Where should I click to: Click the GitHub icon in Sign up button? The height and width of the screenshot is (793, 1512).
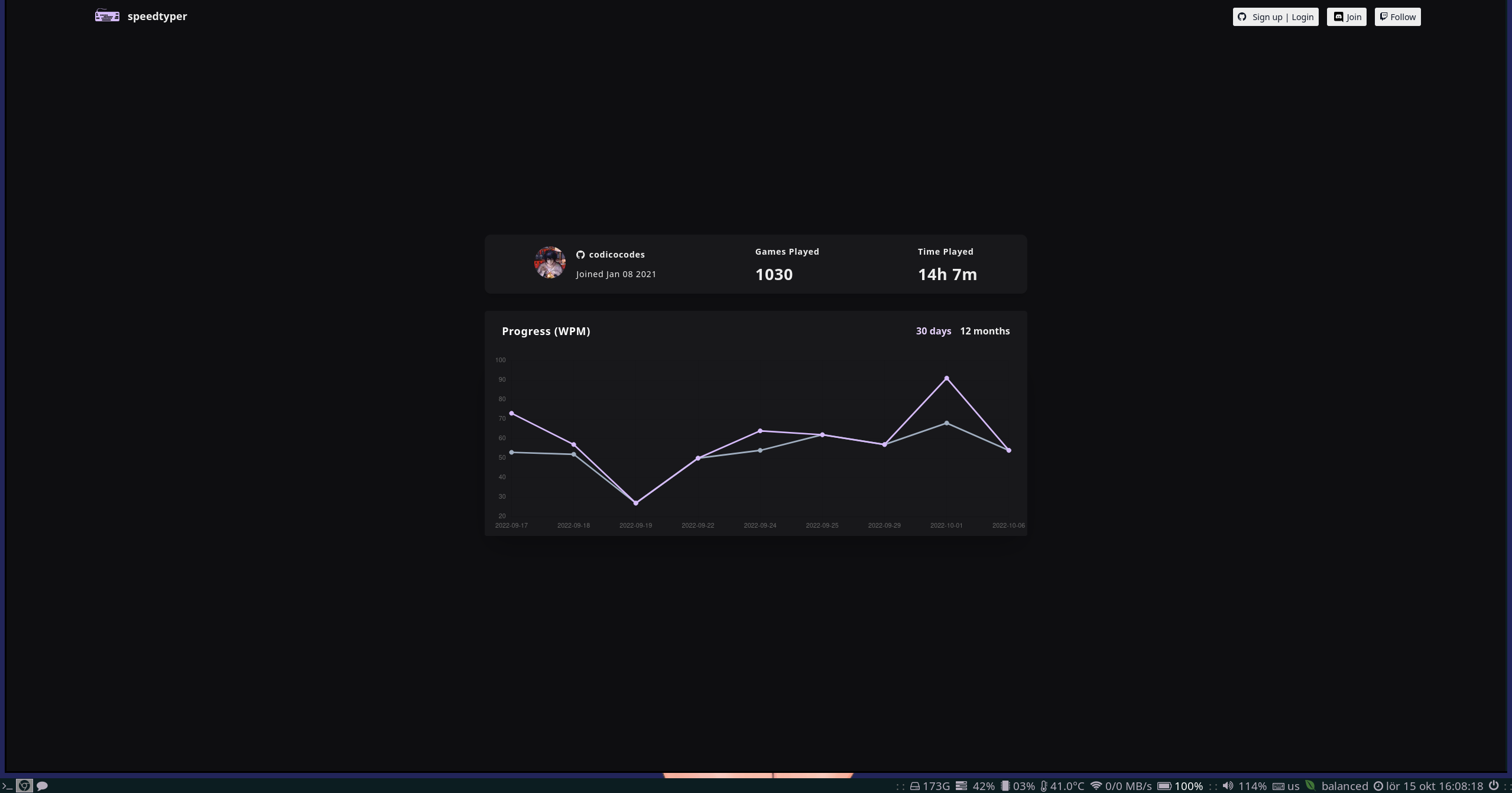1242,17
